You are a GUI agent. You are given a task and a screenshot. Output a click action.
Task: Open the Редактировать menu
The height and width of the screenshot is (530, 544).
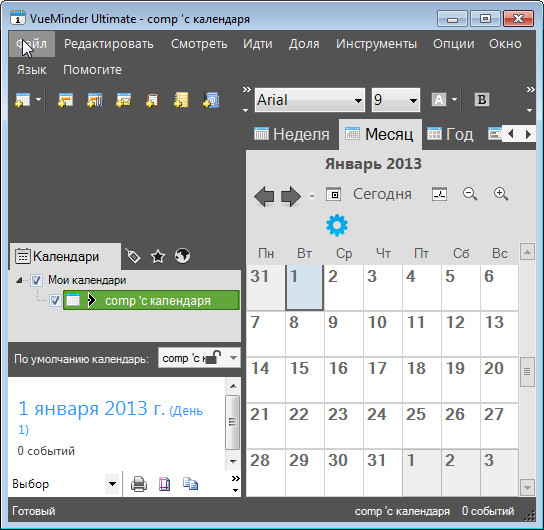[x=109, y=44]
